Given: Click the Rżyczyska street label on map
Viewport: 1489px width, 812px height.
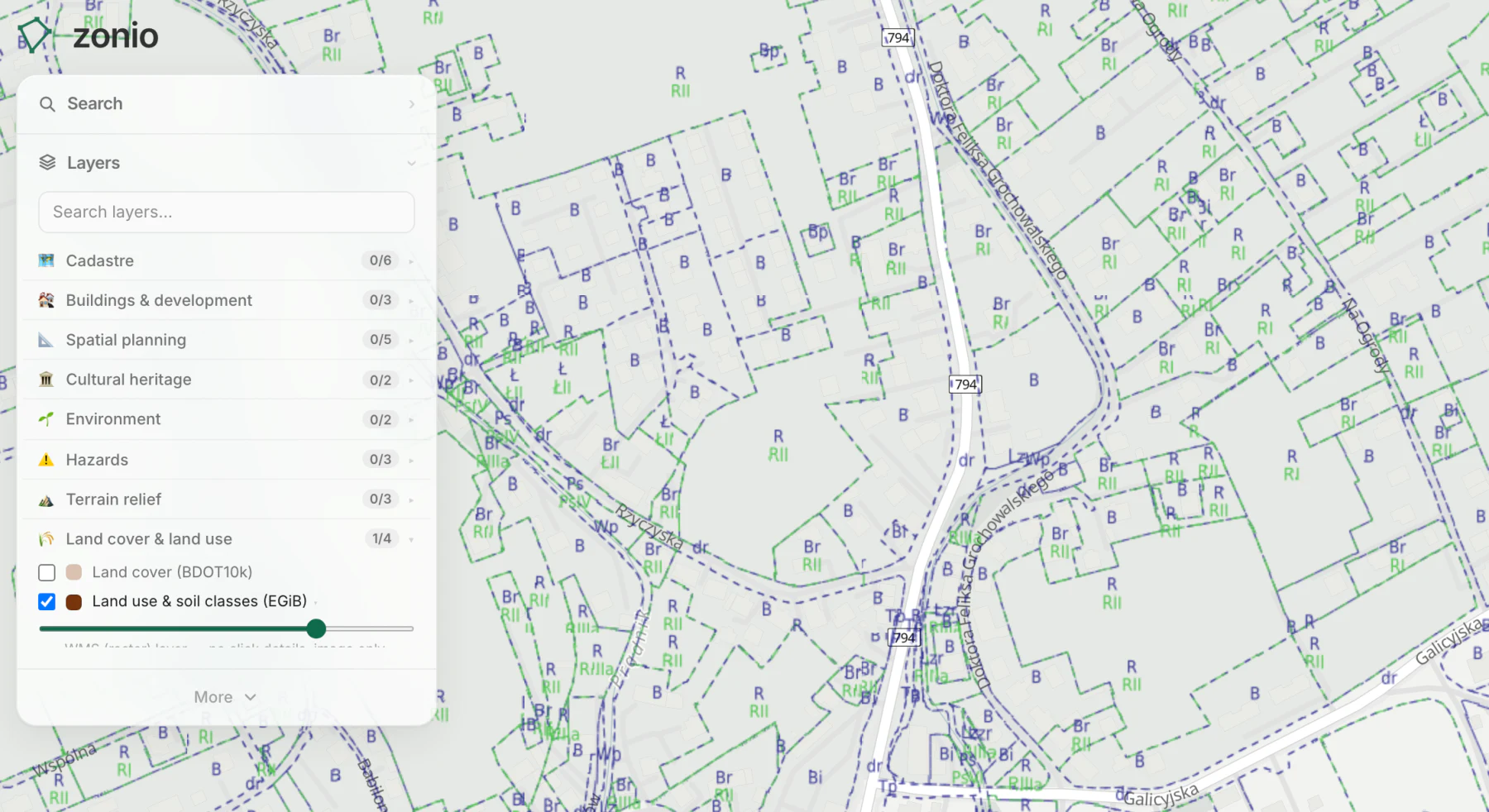Looking at the screenshot, I should tap(649, 527).
